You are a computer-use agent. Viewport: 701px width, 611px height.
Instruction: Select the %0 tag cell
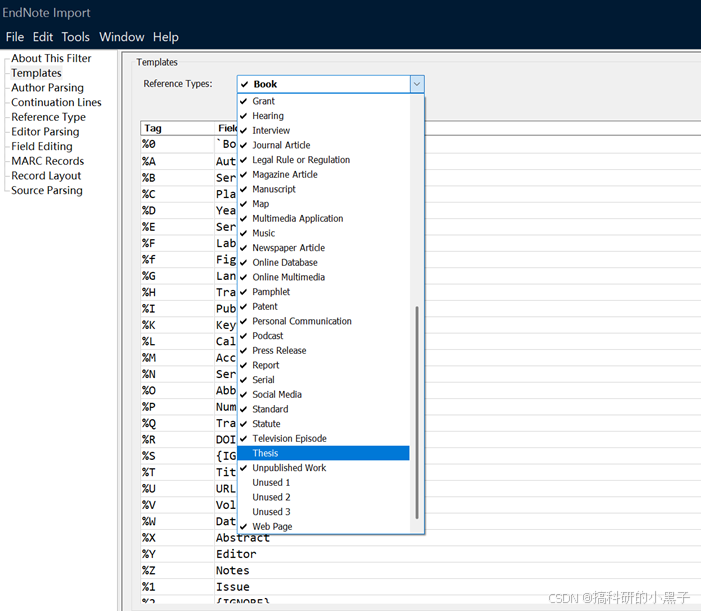click(177, 144)
